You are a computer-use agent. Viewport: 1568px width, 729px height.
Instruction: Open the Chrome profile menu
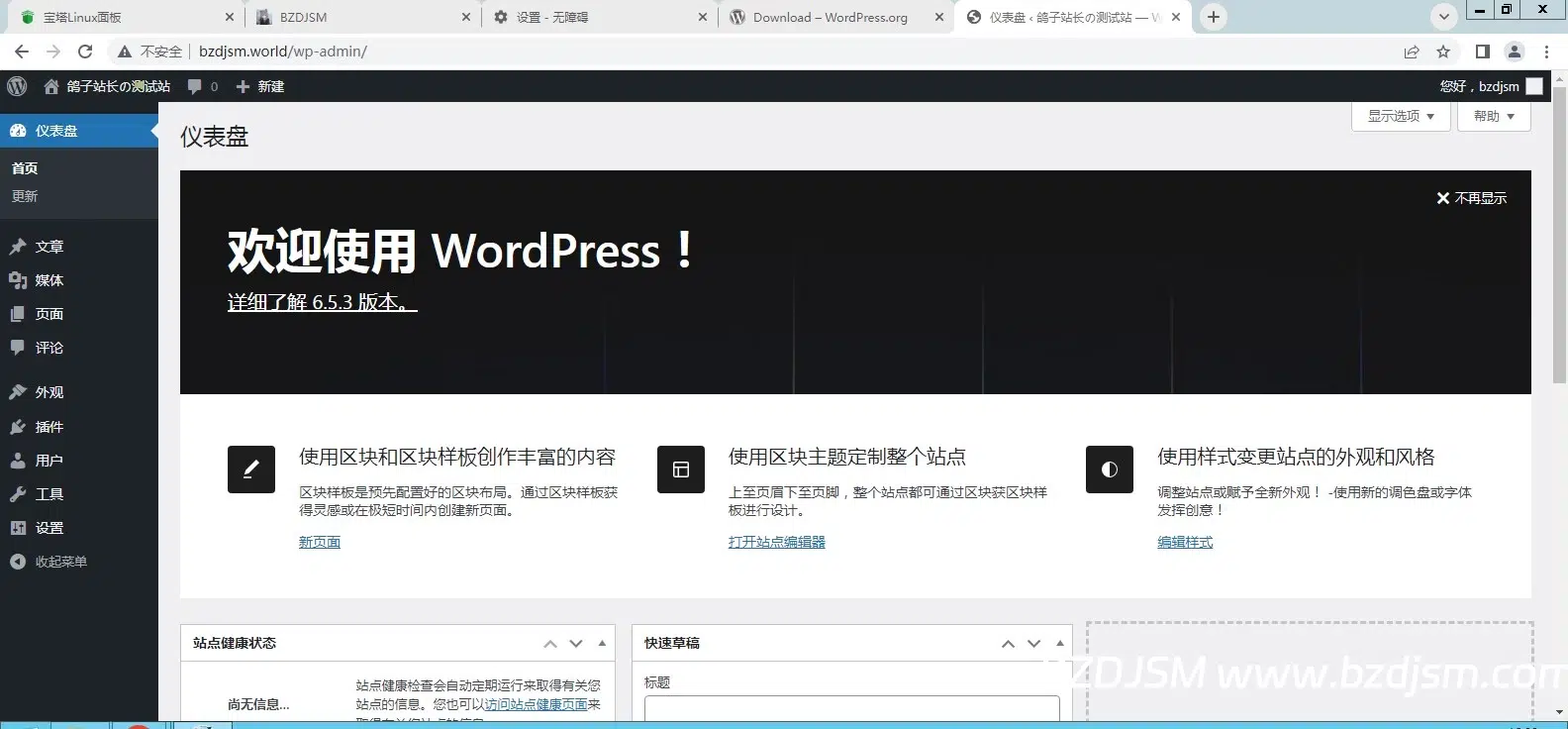point(1515,52)
